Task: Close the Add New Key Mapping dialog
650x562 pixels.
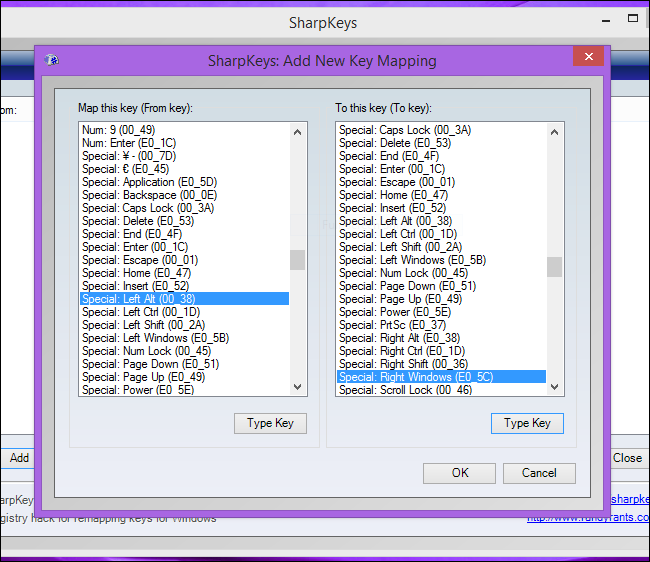Action: 588,56
